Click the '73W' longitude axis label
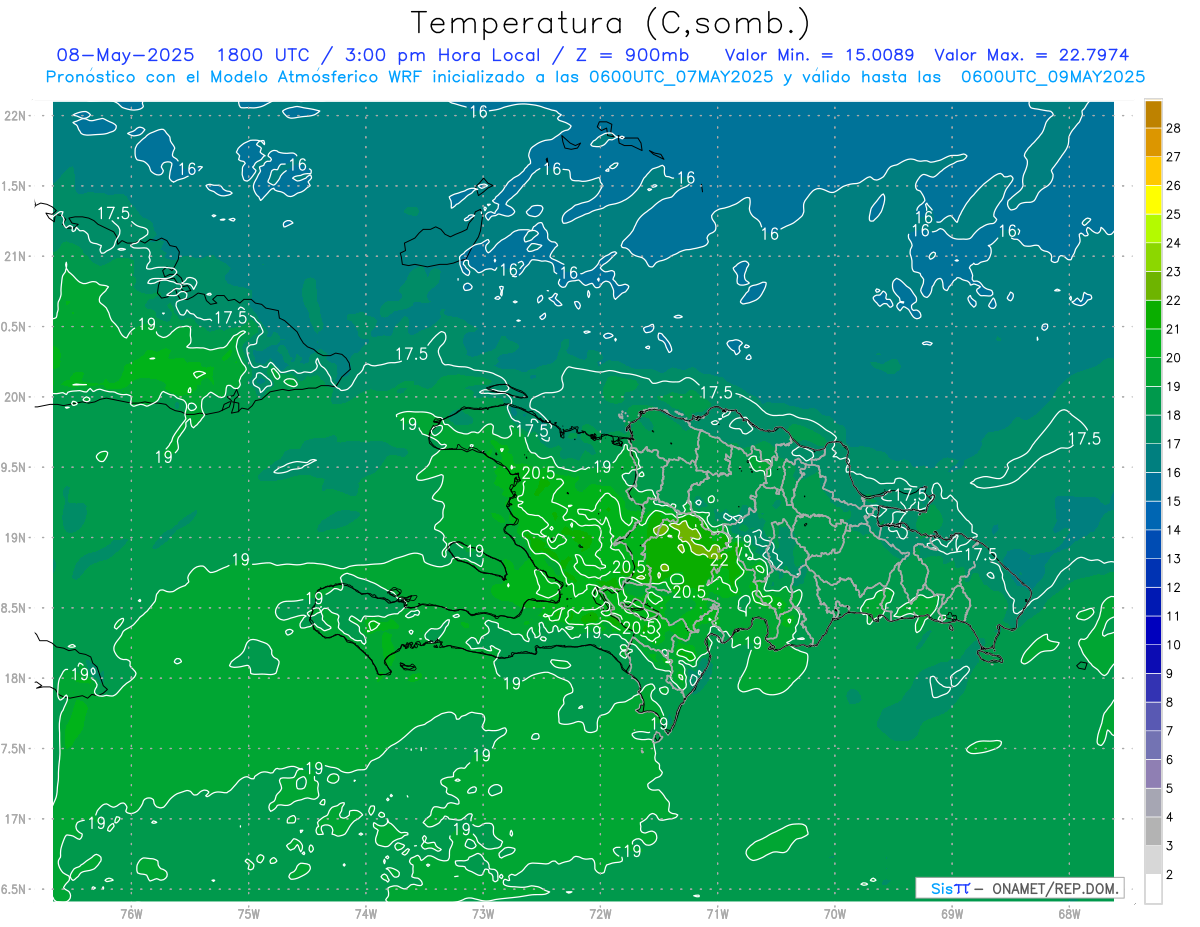 pyautogui.click(x=483, y=914)
